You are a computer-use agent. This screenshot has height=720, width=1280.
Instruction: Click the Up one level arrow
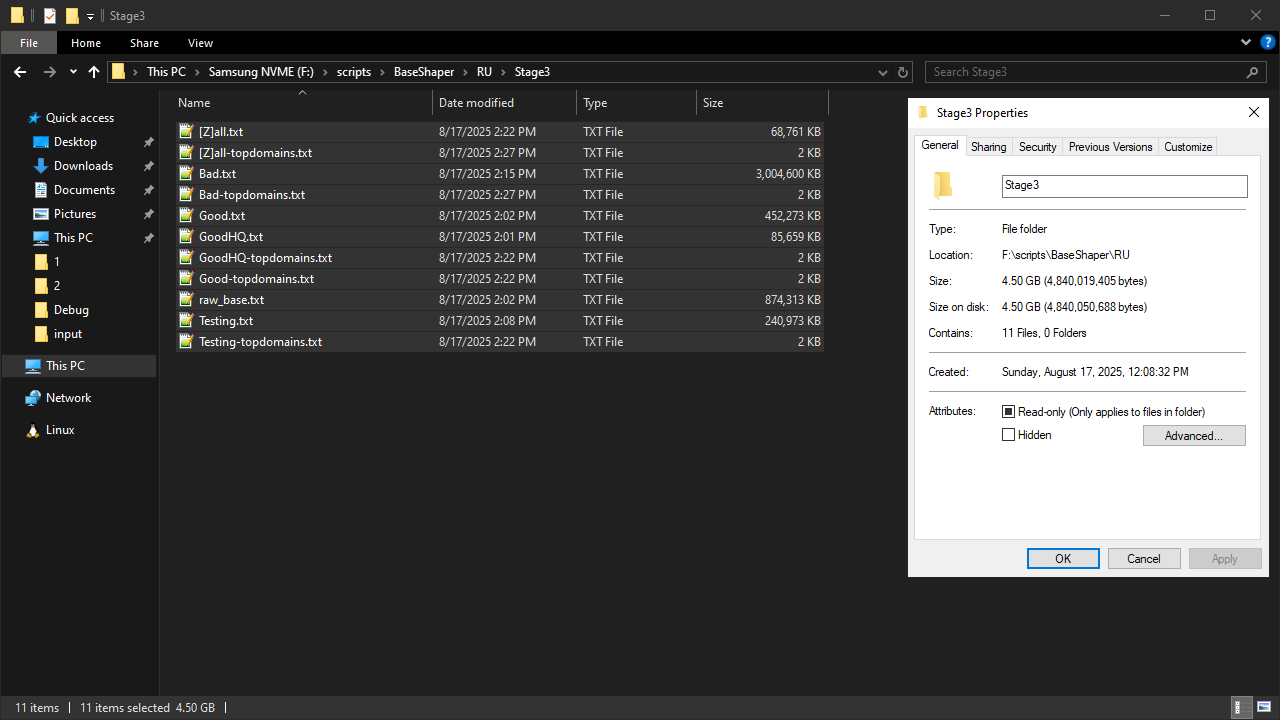pyautogui.click(x=94, y=72)
